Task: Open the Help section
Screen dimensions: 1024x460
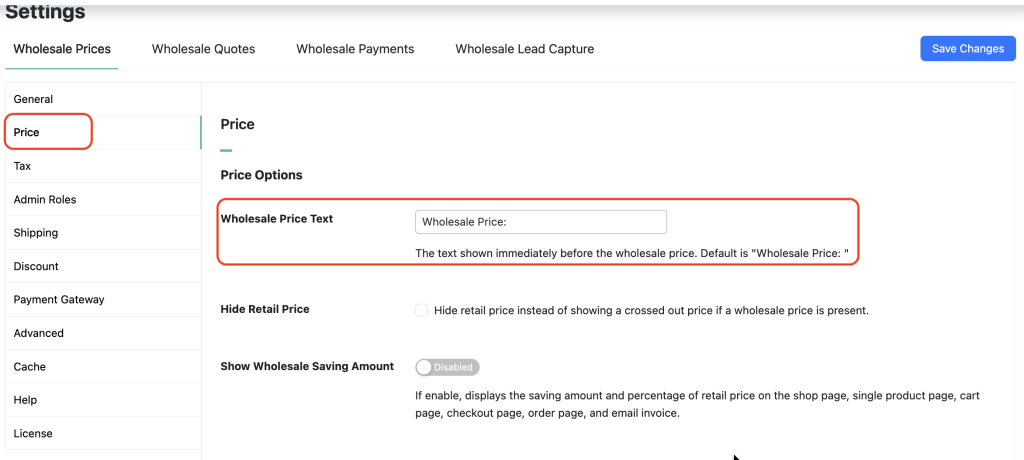Action: (26, 400)
